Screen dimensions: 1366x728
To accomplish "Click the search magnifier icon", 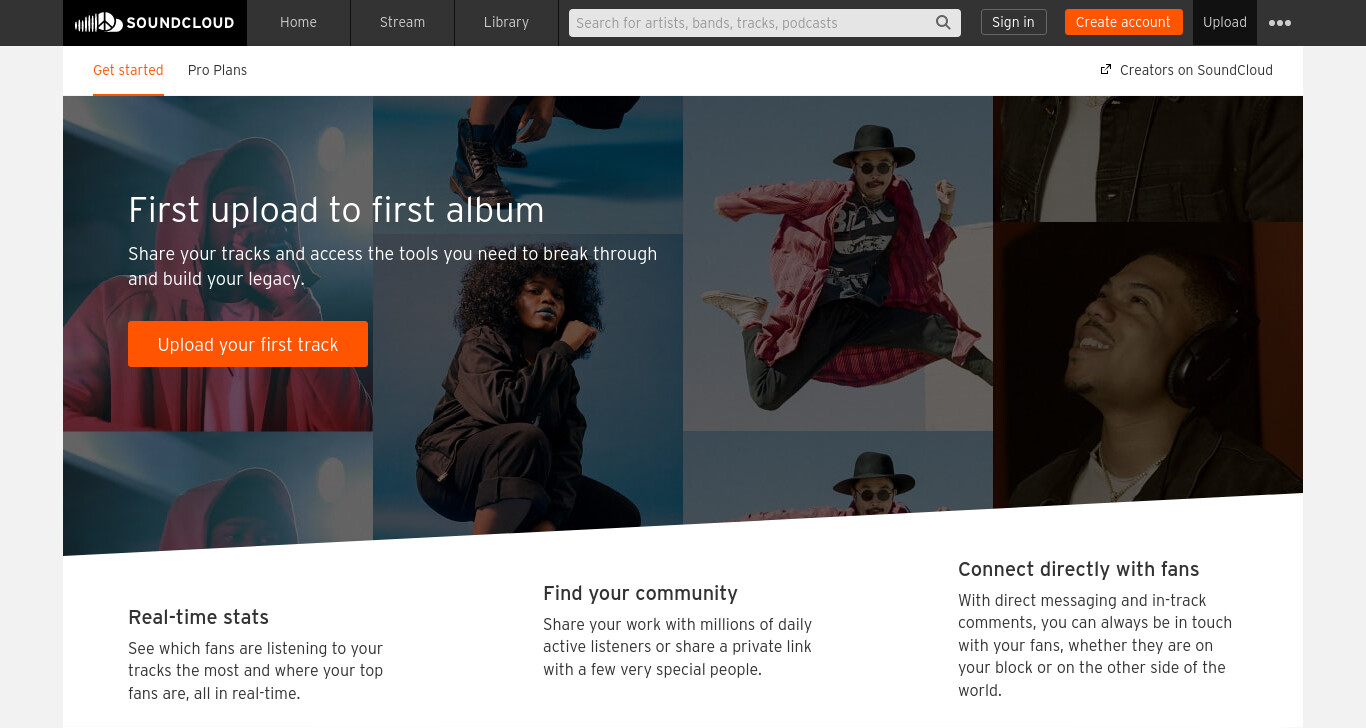I will [x=943, y=23].
